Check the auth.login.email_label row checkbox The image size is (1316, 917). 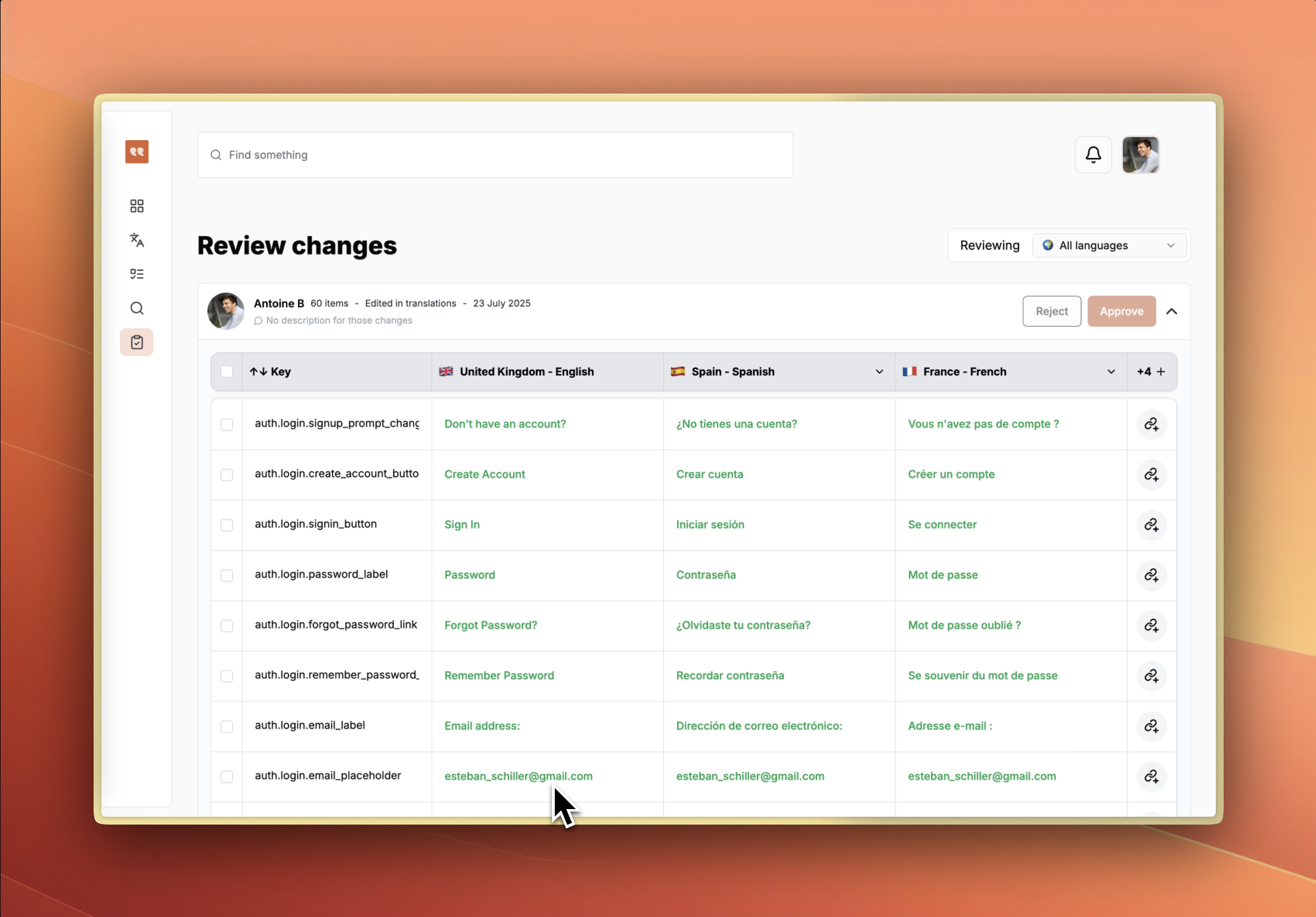tap(226, 726)
